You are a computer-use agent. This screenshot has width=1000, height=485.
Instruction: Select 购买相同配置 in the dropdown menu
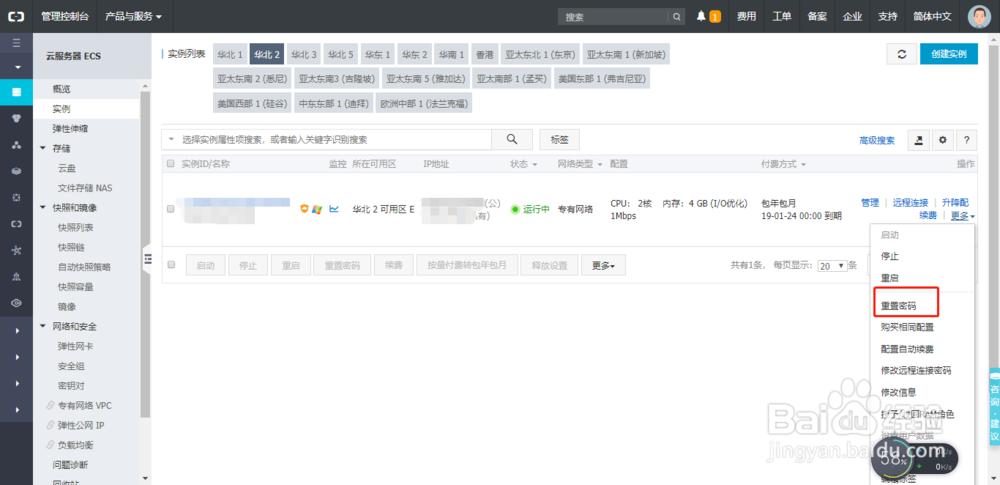908,327
